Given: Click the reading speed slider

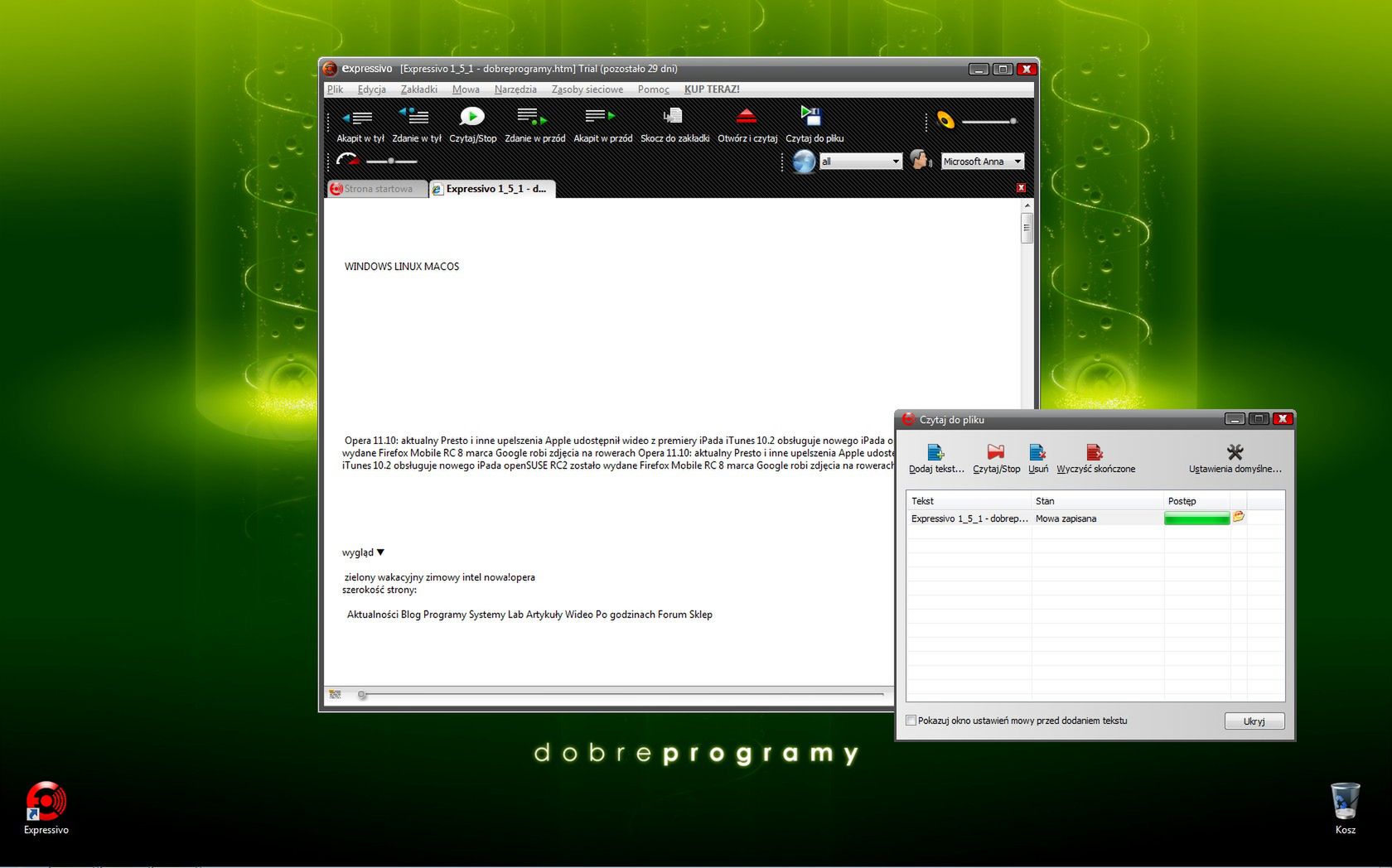Looking at the screenshot, I should point(391,161).
